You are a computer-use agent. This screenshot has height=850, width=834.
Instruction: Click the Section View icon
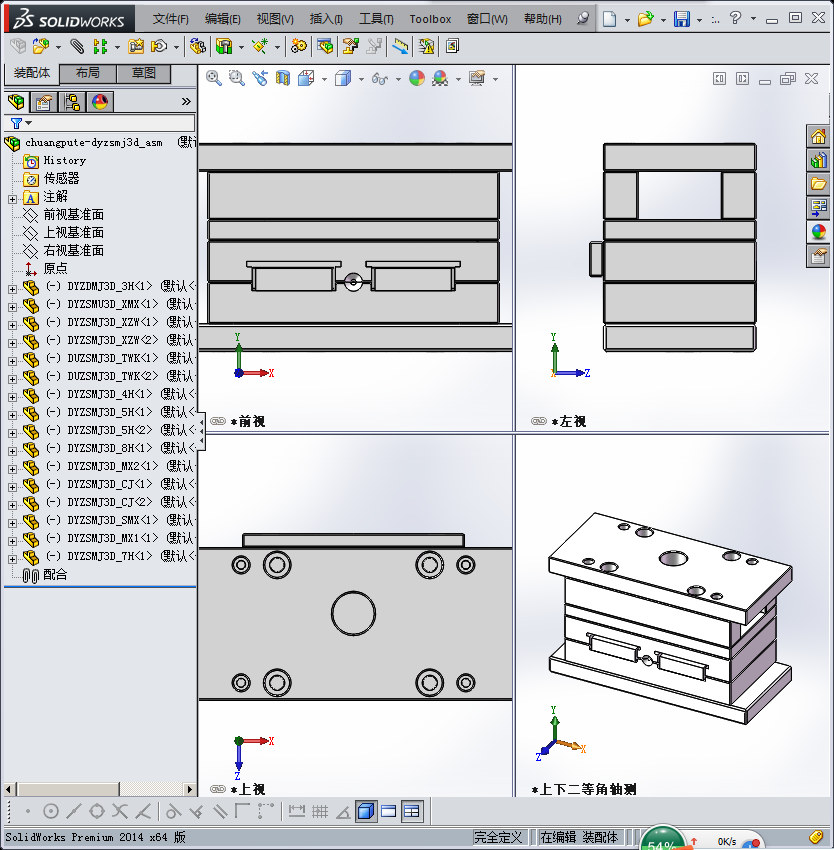click(x=283, y=79)
